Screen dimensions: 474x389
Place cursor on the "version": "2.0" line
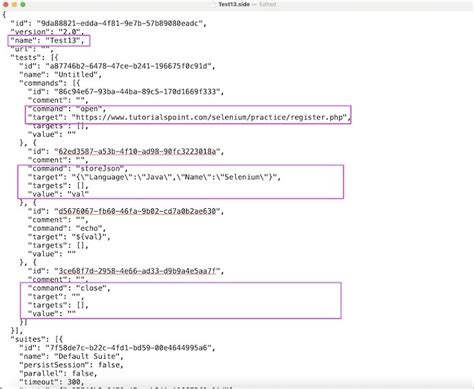[47, 32]
